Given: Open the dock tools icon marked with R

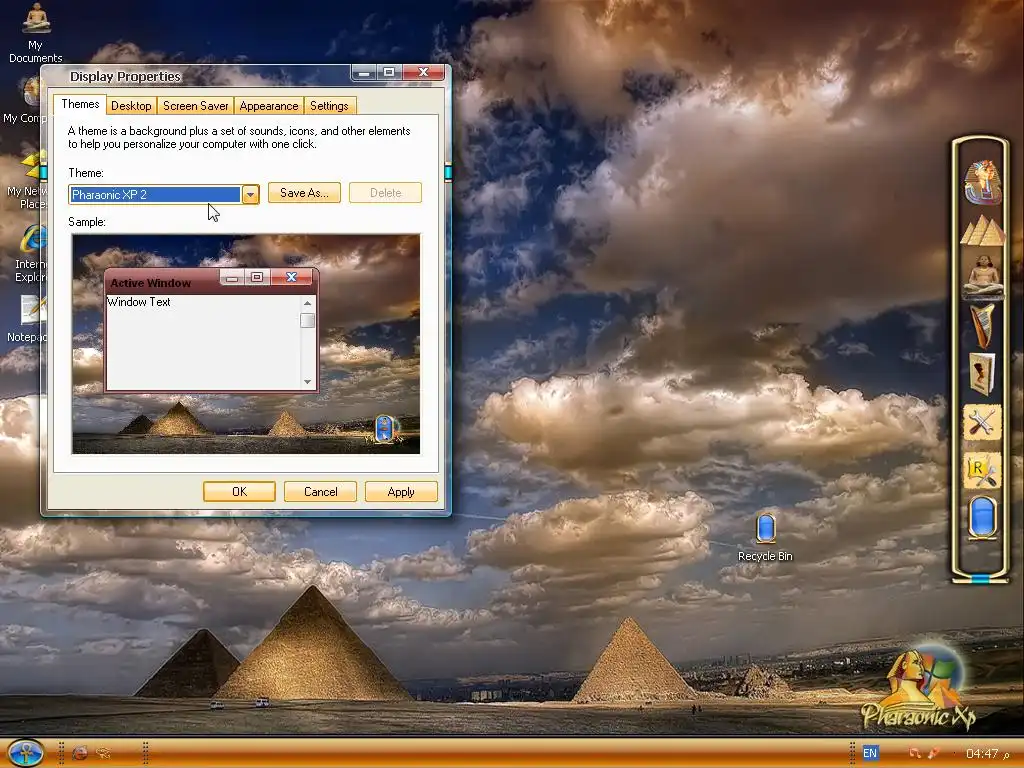Looking at the screenshot, I should (982, 471).
